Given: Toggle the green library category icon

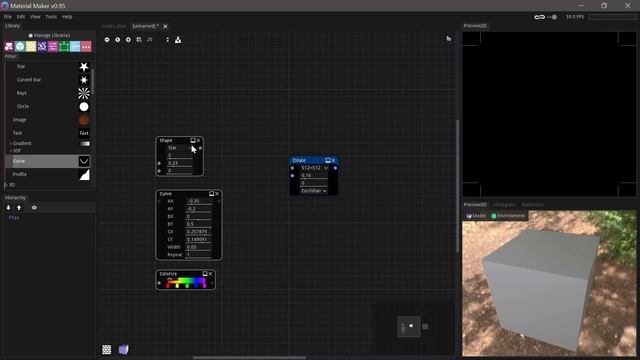Looking at the screenshot, I should point(64,47).
